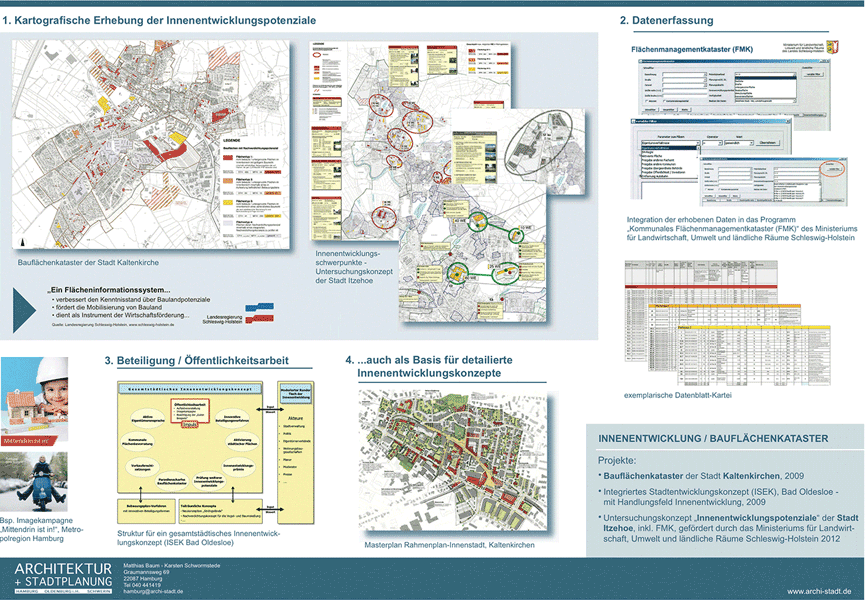This screenshot has height=600, width=865.
Task: Toggle the first checkbox in top FMK form
Action: [x=648, y=102]
